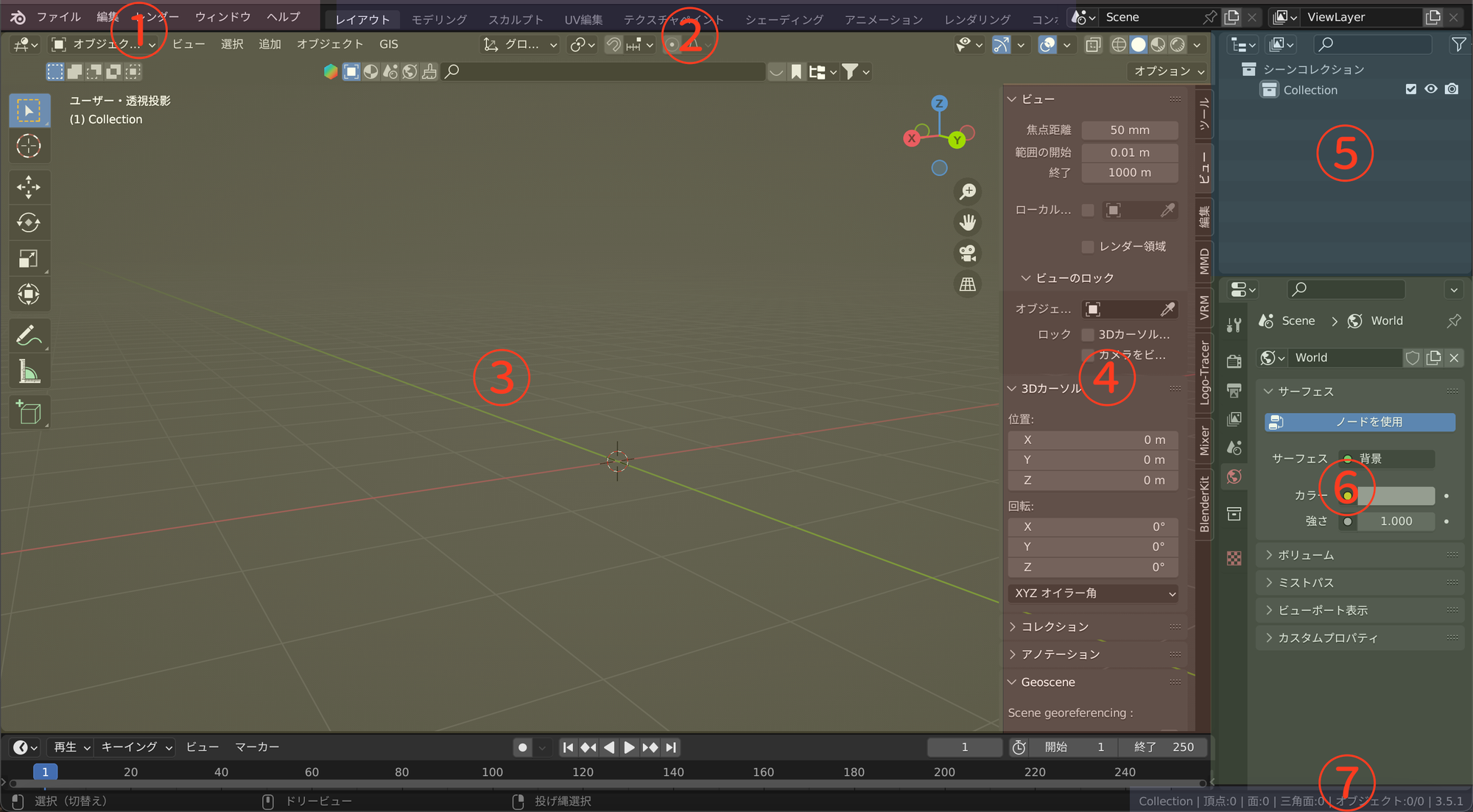Image resolution: width=1473 pixels, height=812 pixels.
Task: Open the Output properties tab icon
Action: tap(1234, 390)
